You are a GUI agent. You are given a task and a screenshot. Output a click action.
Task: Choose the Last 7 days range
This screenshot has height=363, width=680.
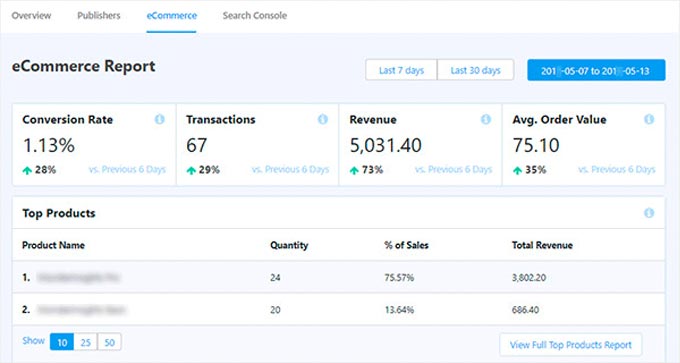pos(401,70)
